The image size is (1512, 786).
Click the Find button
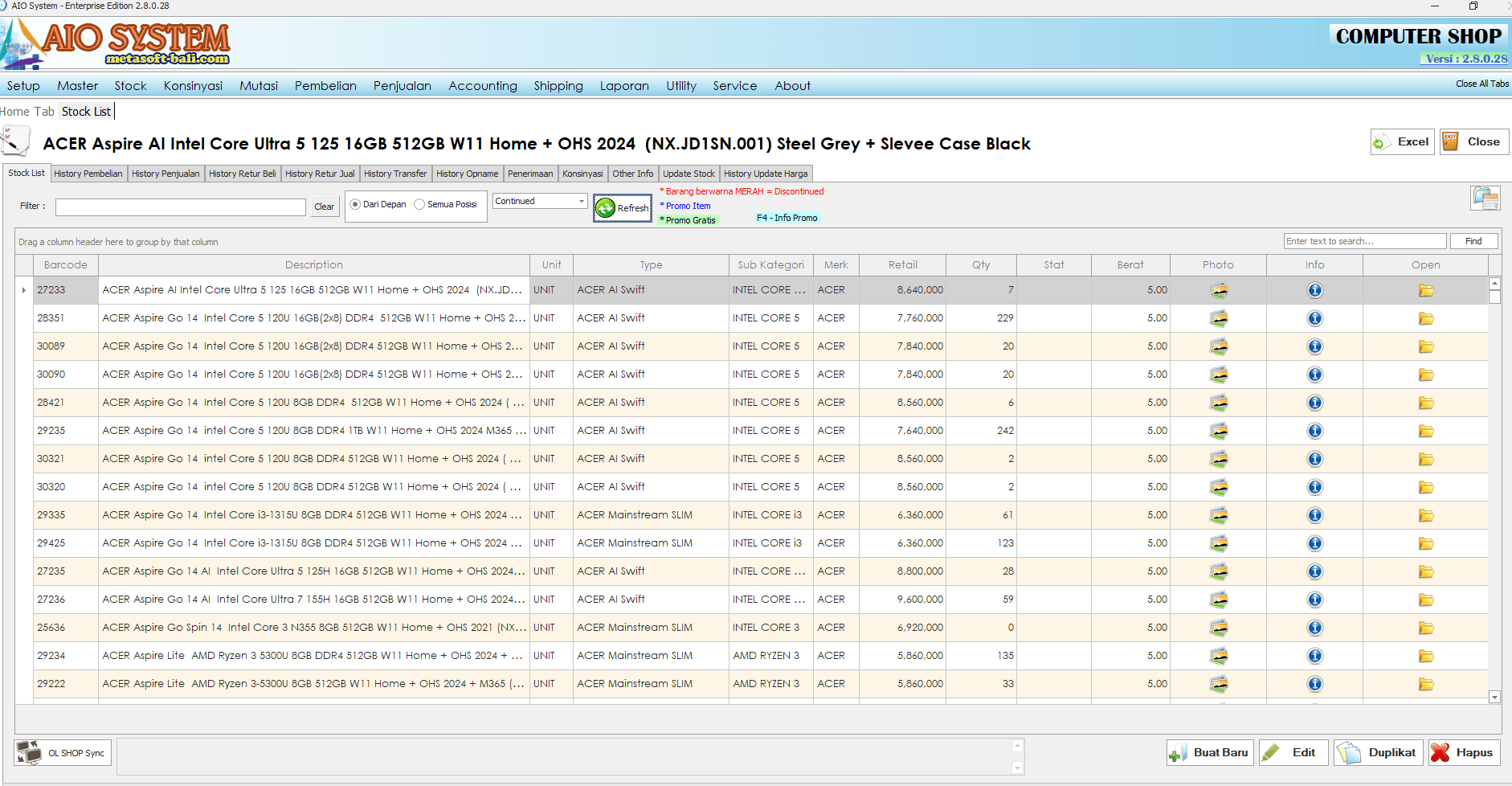click(x=1473, y=241)
